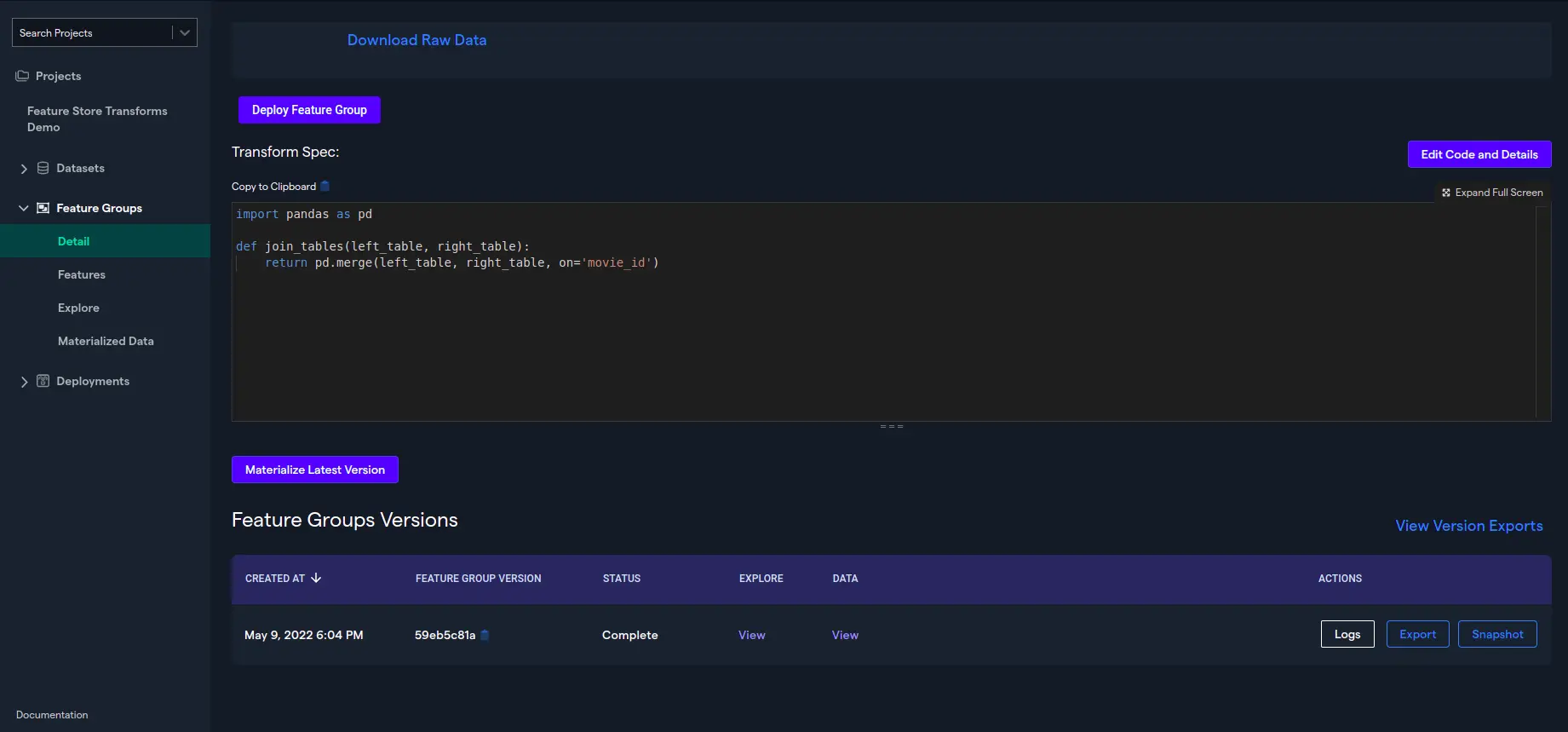Click the Created At column header text
Image resolution: width=1568 pixels, height=732 pixels.
pos(274,579)
